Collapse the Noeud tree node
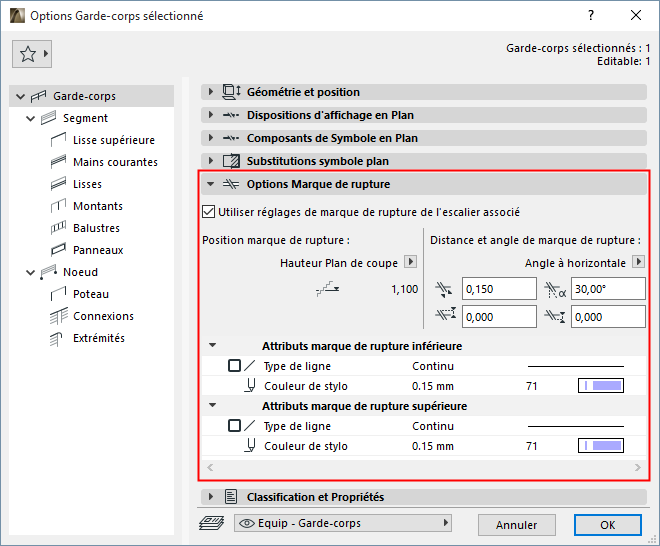This screenshot has height=546, width=660. click(30, 272)
